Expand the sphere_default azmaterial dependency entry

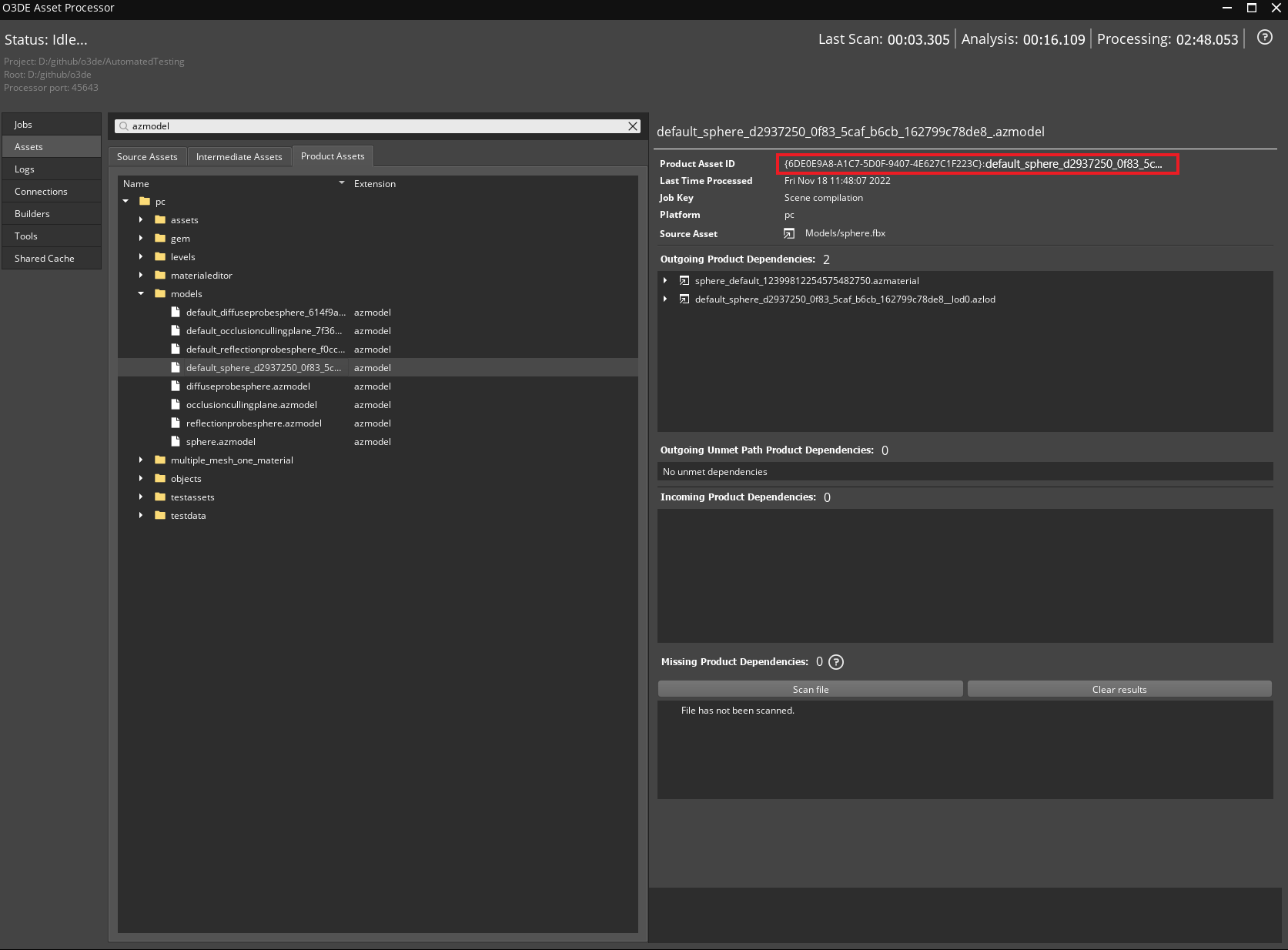point(665,280)
